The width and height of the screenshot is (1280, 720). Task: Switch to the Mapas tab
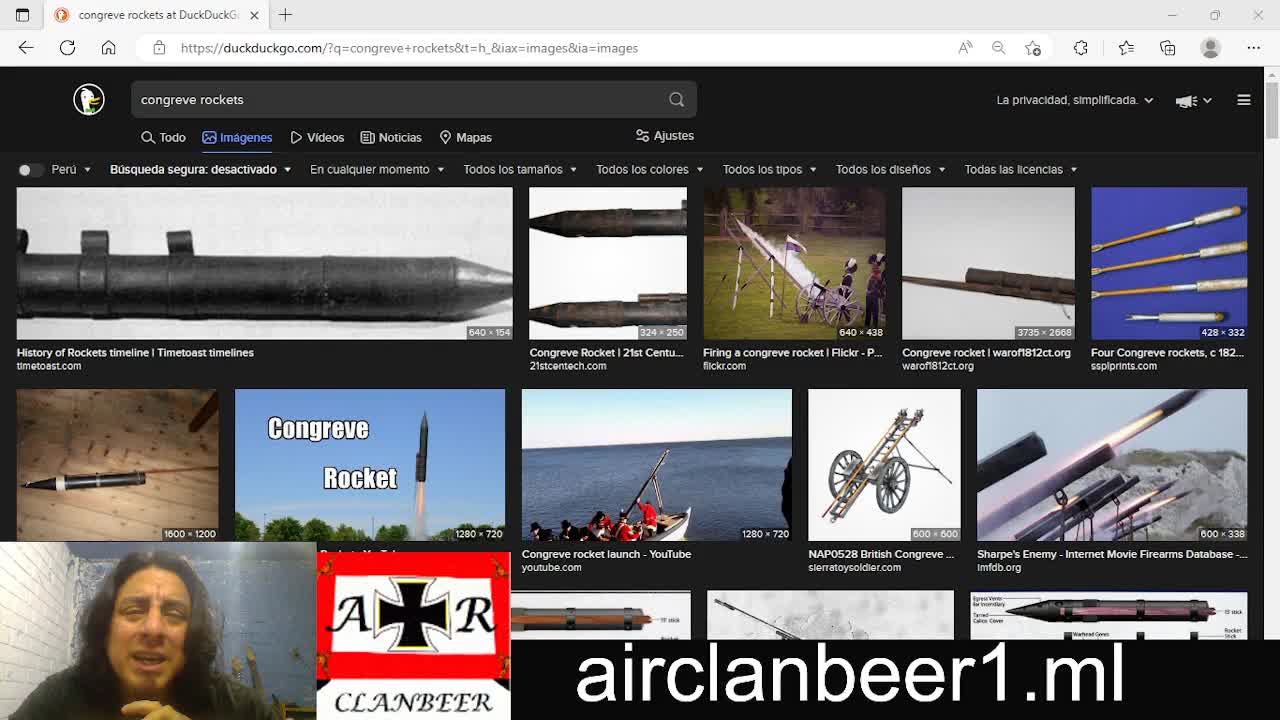[465, 137]
